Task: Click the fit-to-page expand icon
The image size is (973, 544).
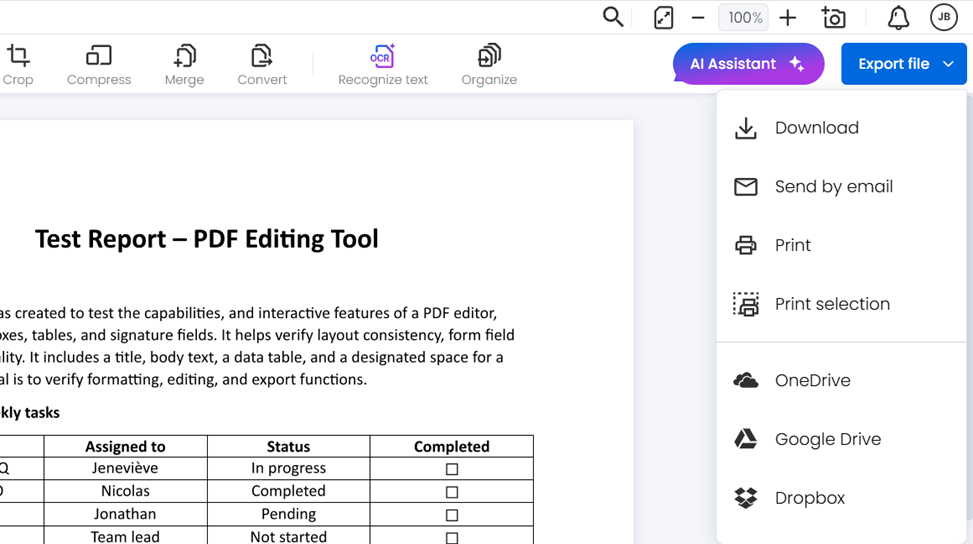Action: point(663,17)
